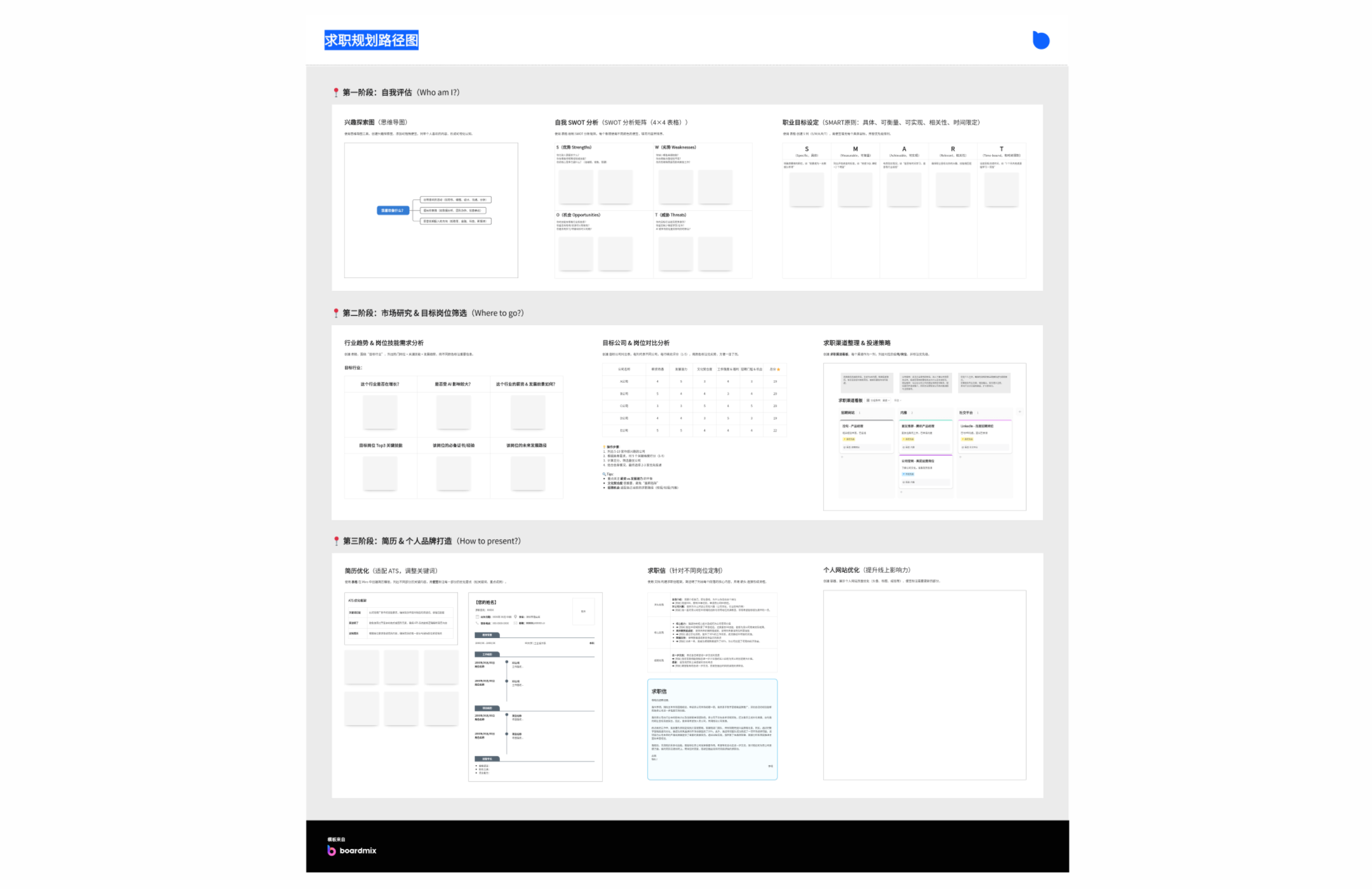Select the 求职规划路径图 title text
The width and height of the screenshot is (1372, 889).
tap(371, 40)
